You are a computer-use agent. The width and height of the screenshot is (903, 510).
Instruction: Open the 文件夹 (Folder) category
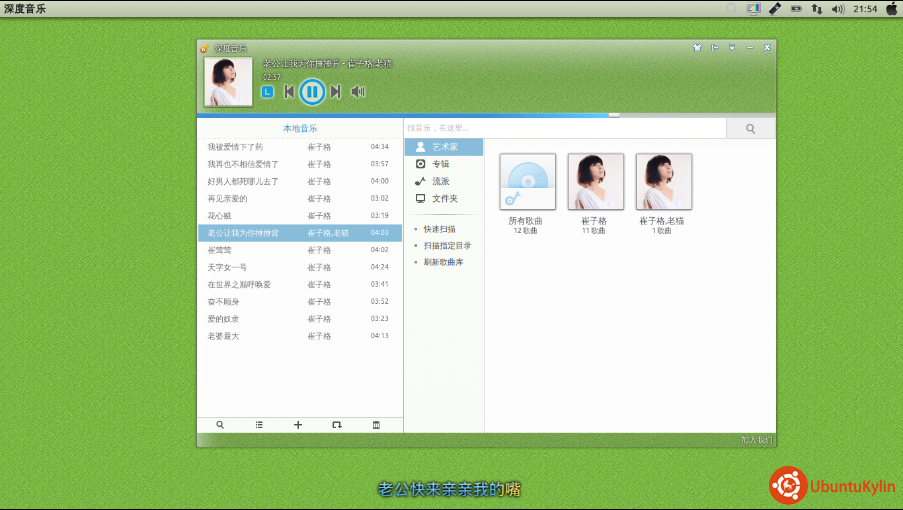click(443, 198)
